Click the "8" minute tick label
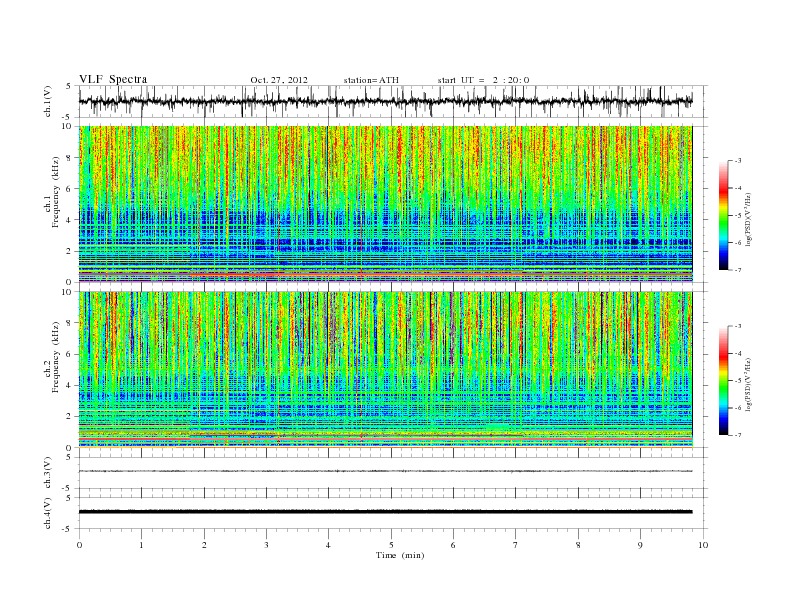The width and height of the screenshot is (792, 612). click(578, 545)
